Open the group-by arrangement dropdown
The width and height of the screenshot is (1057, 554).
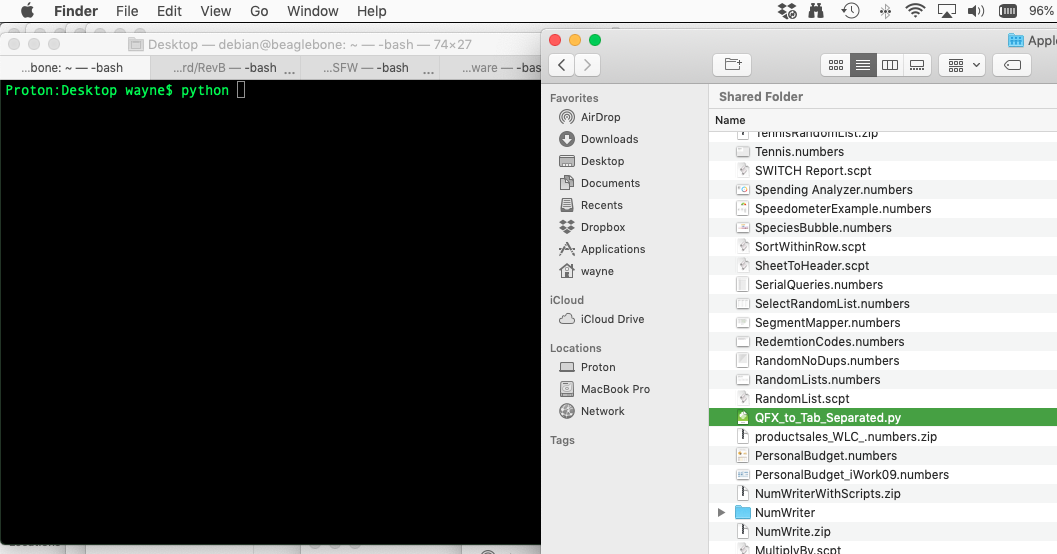coord(963,65)
